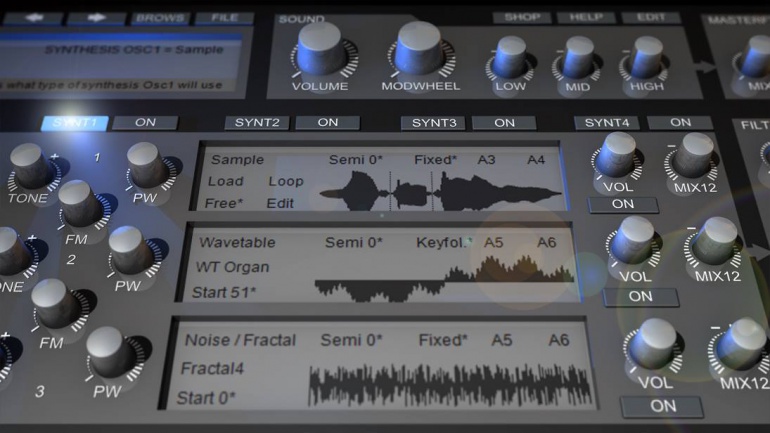Toggle the ON button beside SYNT3

tap(504, 123)
